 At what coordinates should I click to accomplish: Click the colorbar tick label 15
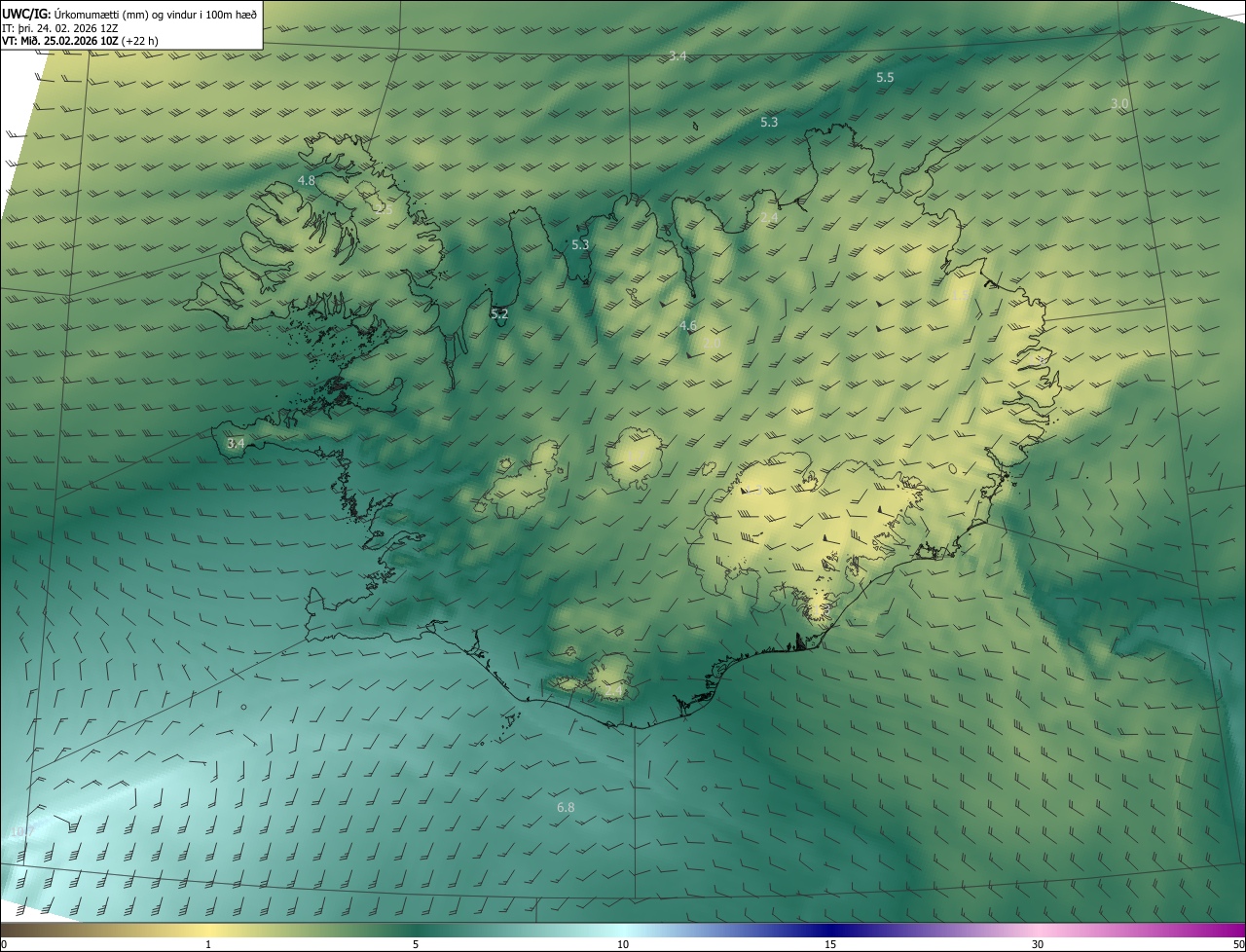830,945
